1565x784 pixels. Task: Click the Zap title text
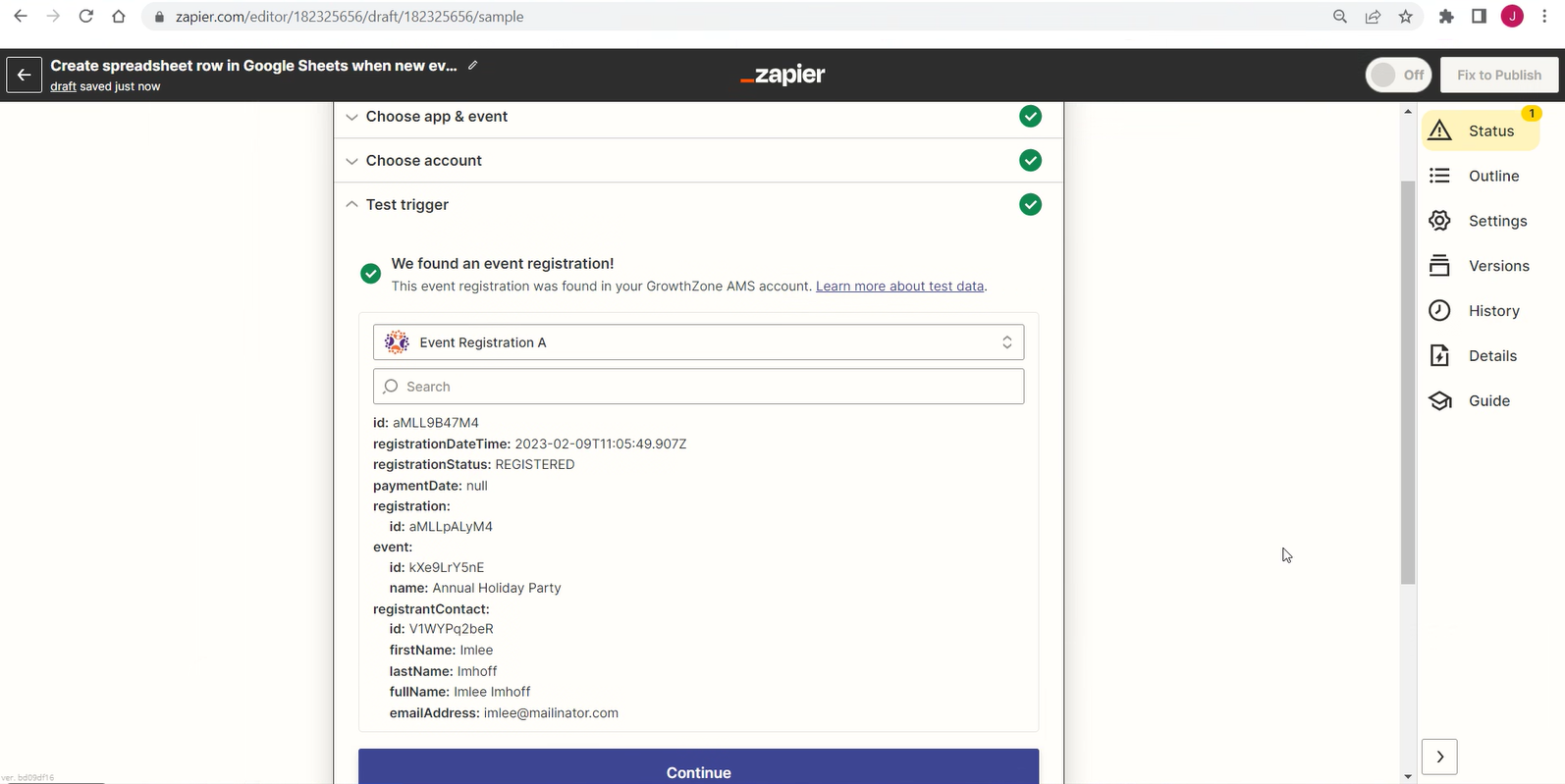click(x=253, y=66)
